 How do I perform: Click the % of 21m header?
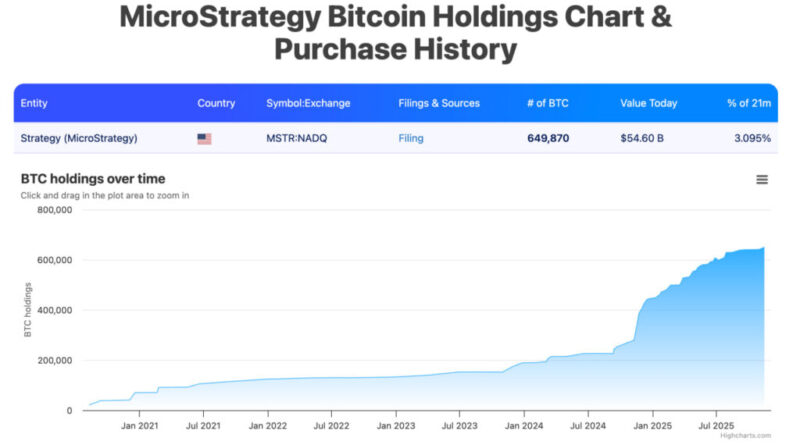749,103
